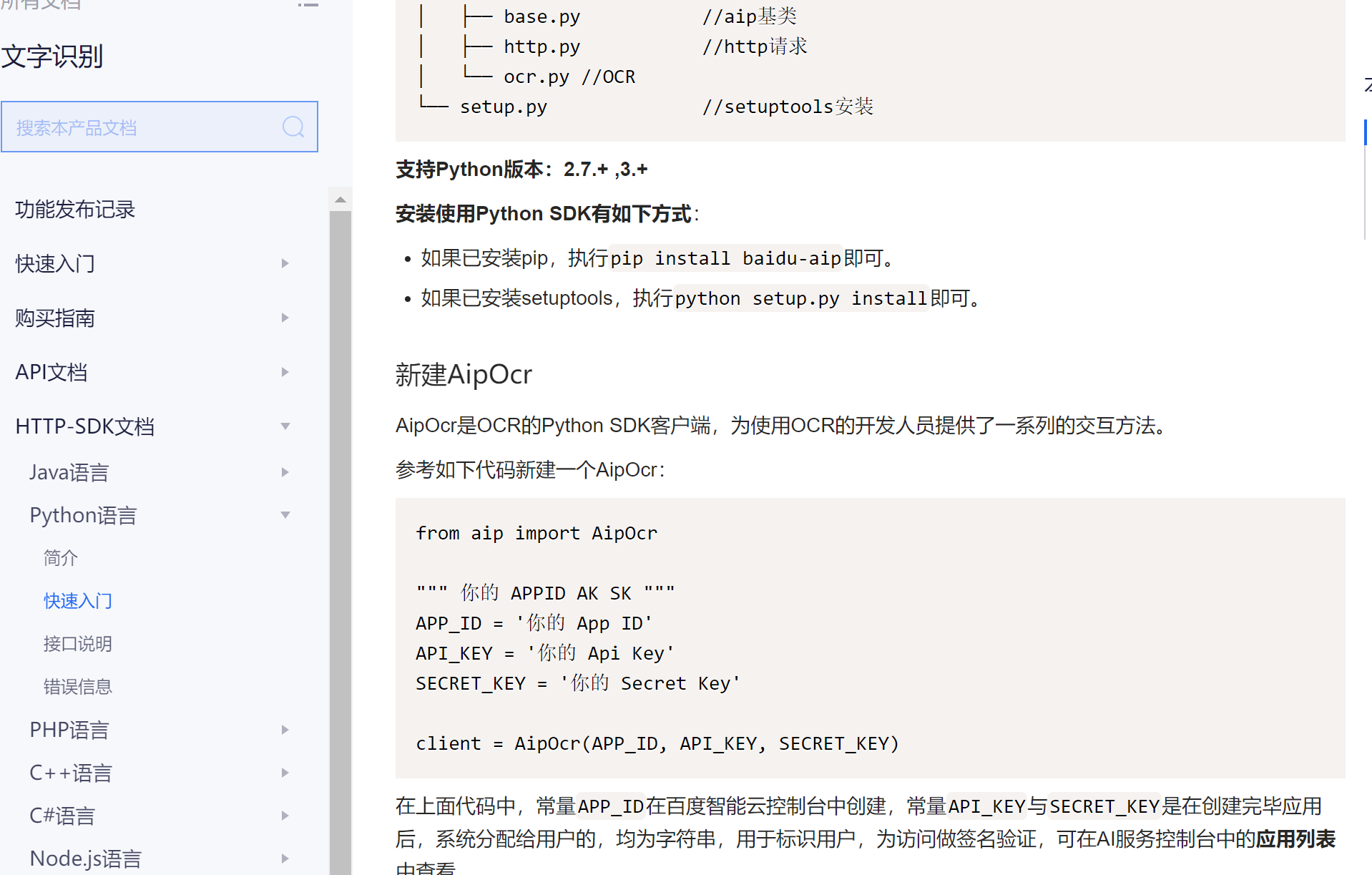Expand arrow beside Node.js语言
This screenshot has height=875, width=1372.
pos(285,859)
